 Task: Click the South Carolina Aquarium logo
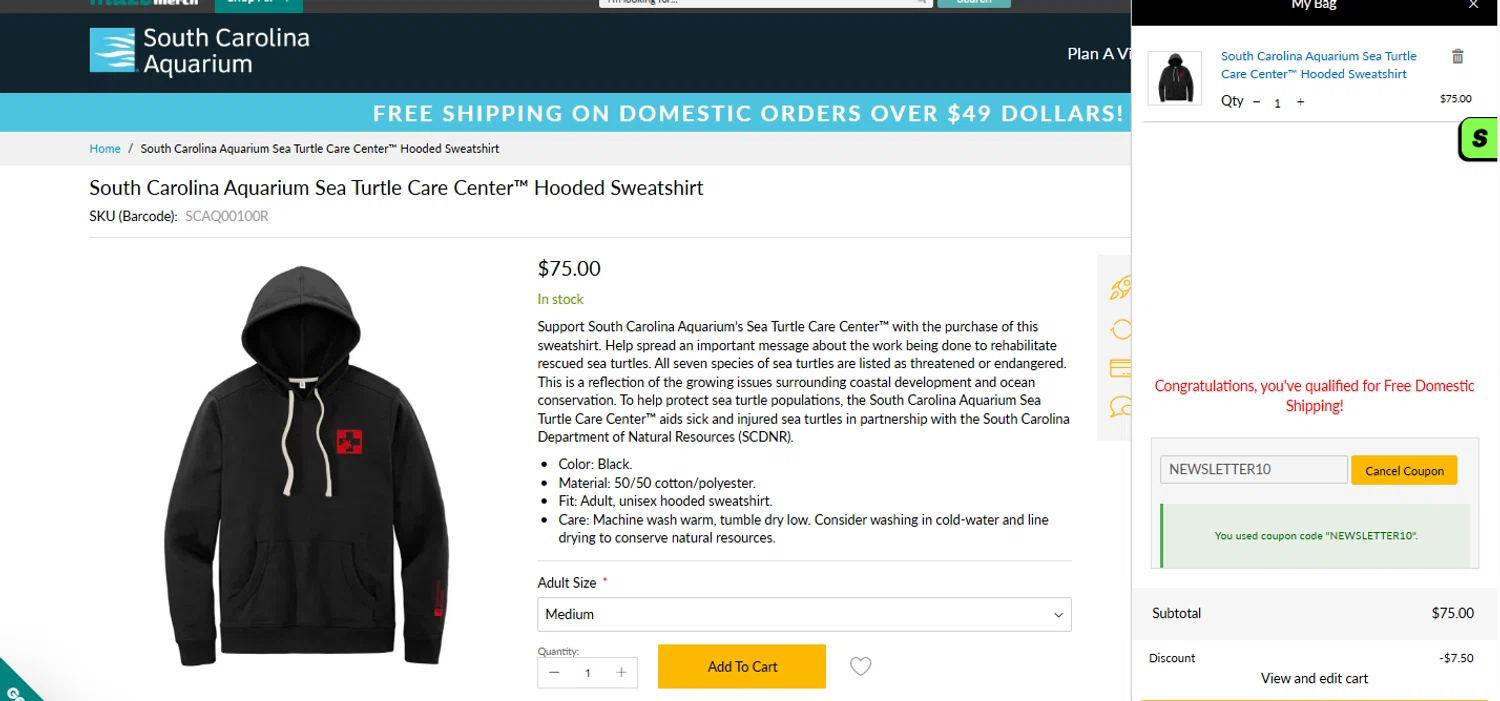[x=200, y=51]
